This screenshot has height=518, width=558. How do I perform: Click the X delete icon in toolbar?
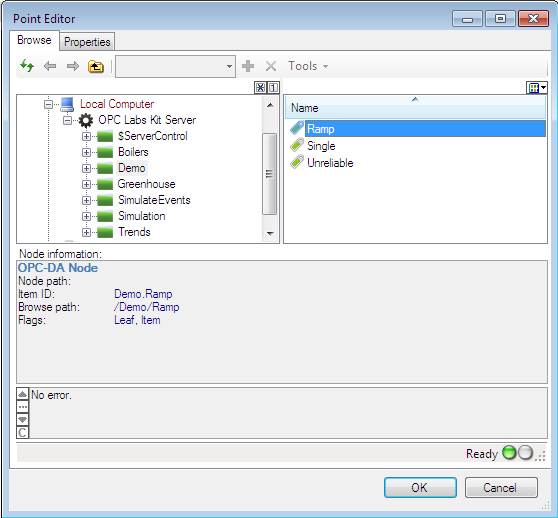click(271, 66)
